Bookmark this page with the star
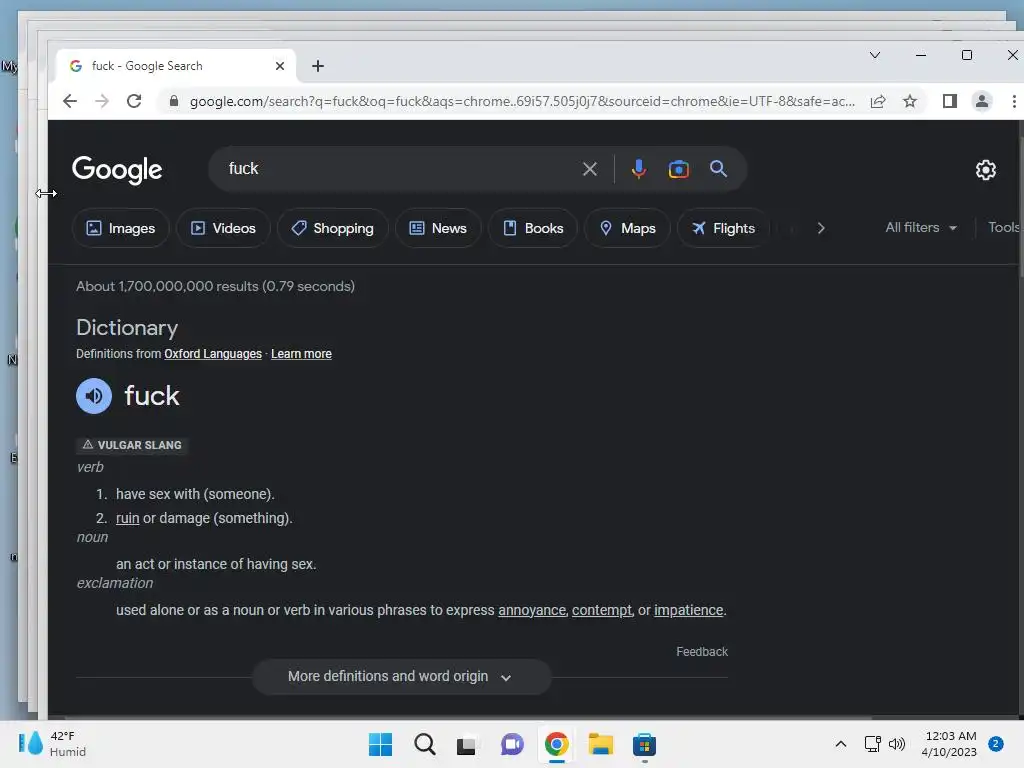The image size is (1024, 768). [910, 101]
